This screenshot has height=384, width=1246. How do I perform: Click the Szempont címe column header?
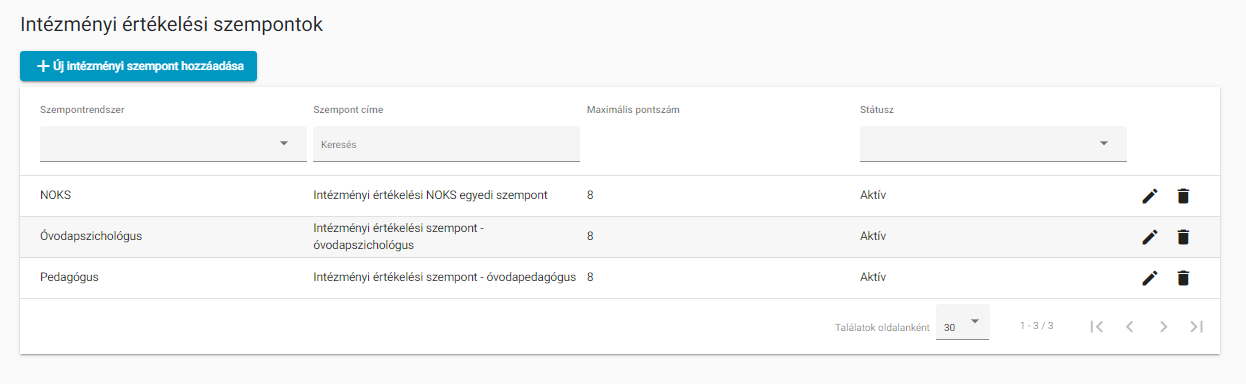point(348,110)
